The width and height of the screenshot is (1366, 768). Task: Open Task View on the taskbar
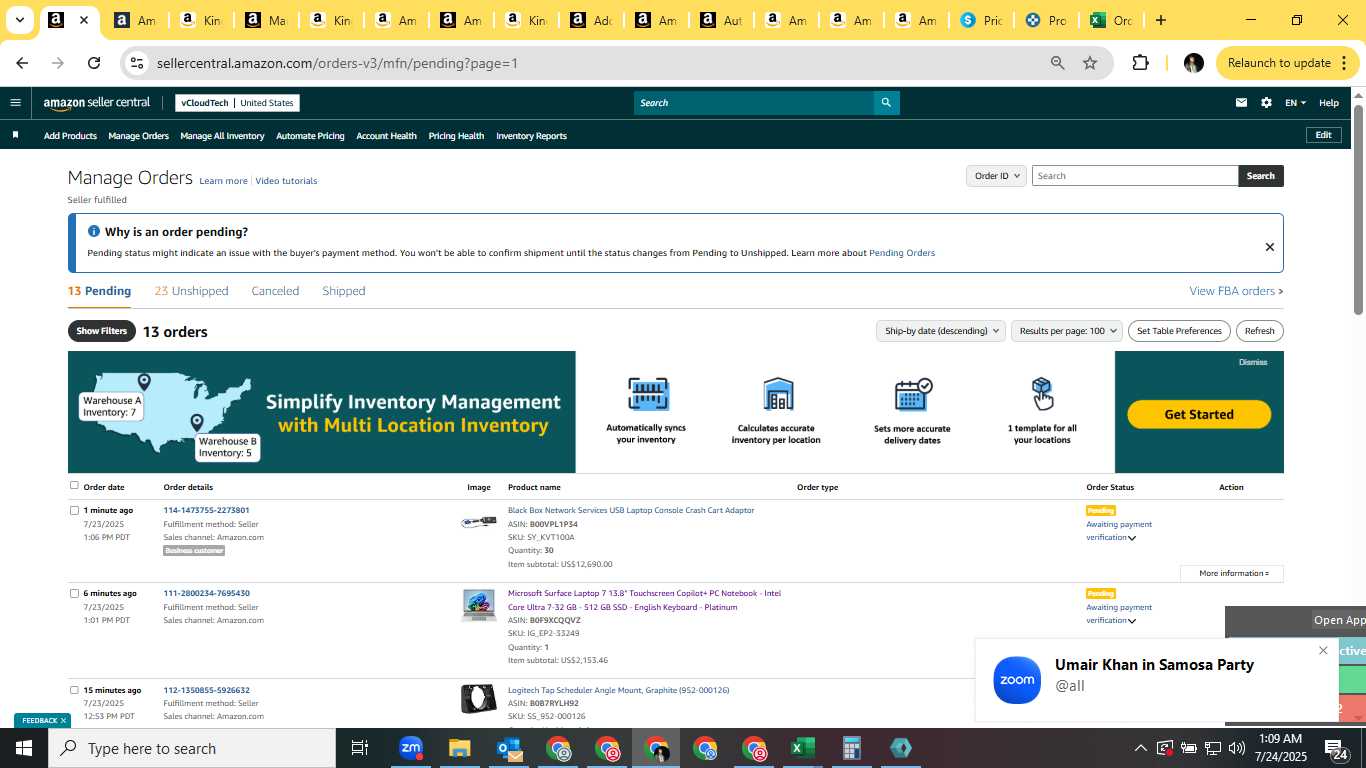tap(360, 748)
